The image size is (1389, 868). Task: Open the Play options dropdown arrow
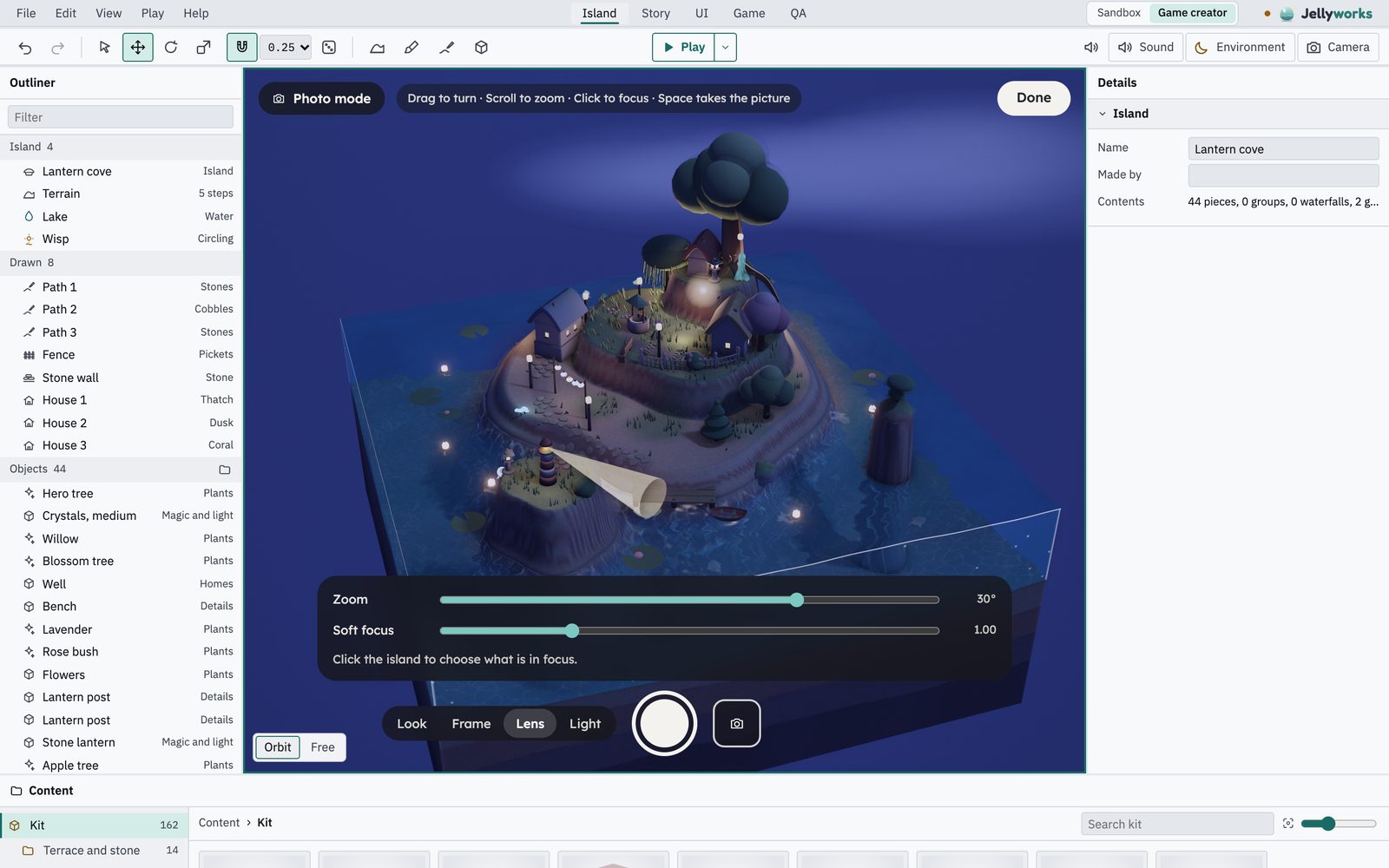point(725,47)
